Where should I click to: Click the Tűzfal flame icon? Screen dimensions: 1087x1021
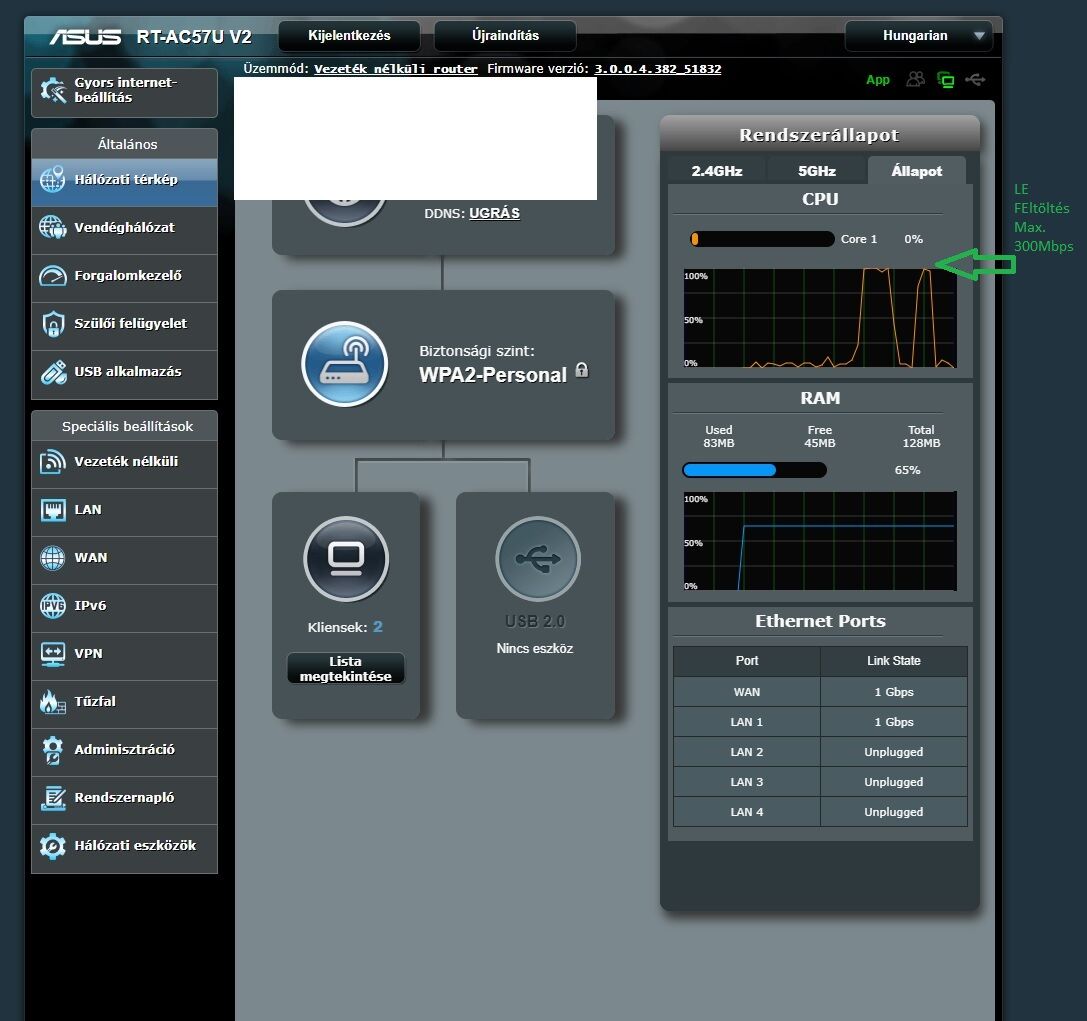pos(53,701)
